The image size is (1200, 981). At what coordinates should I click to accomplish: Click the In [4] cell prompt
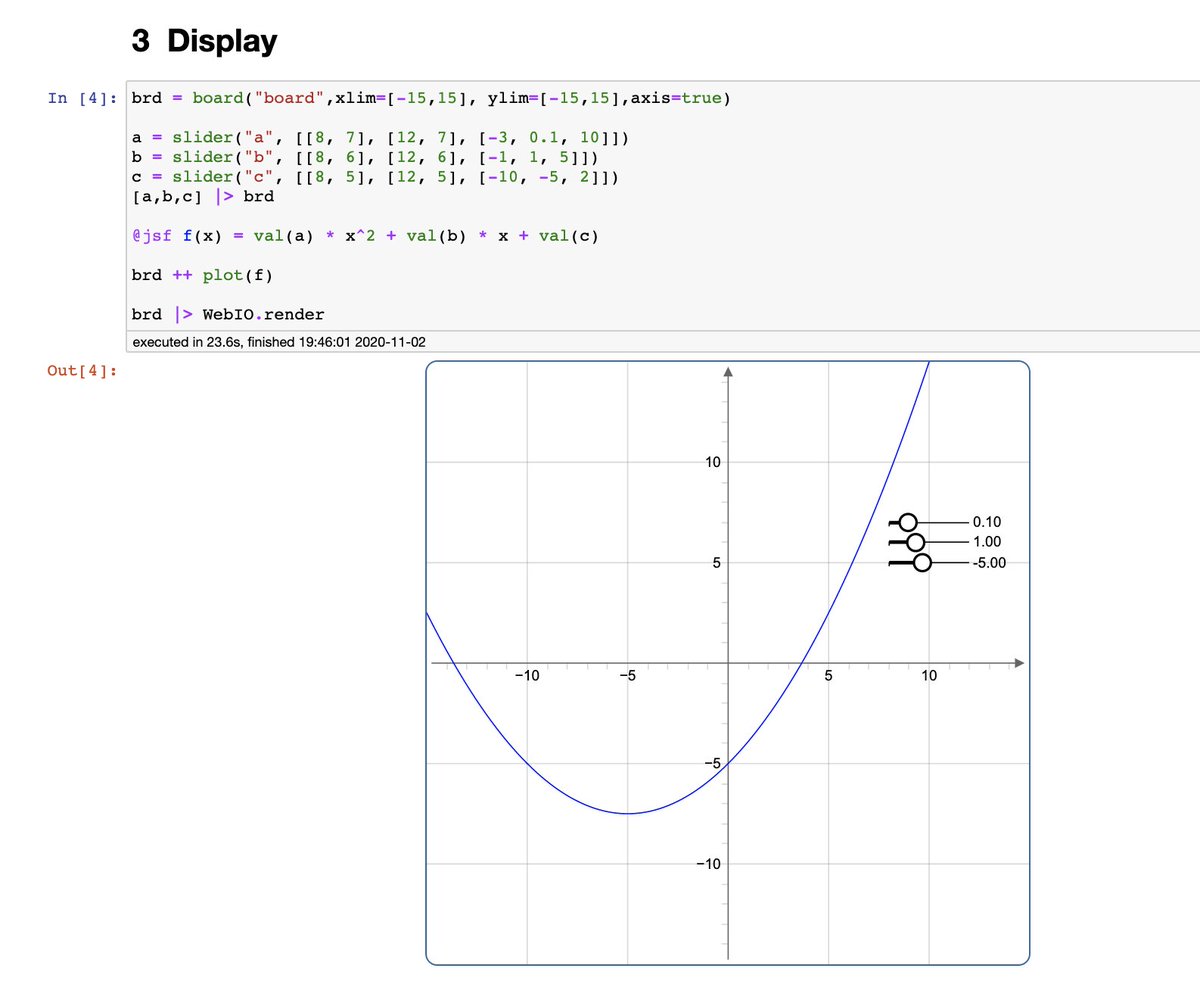pyautogui.click(x=82, y=98)
